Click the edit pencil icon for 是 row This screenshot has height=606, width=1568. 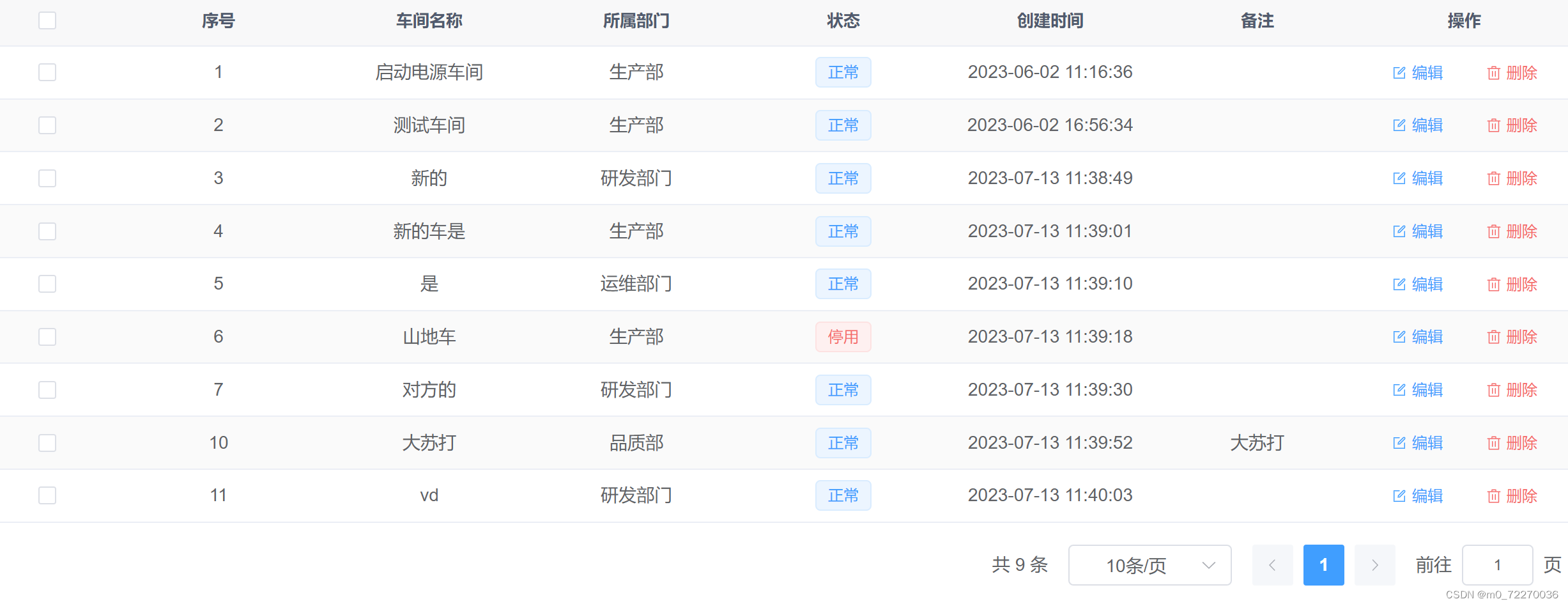point(1399,284)
